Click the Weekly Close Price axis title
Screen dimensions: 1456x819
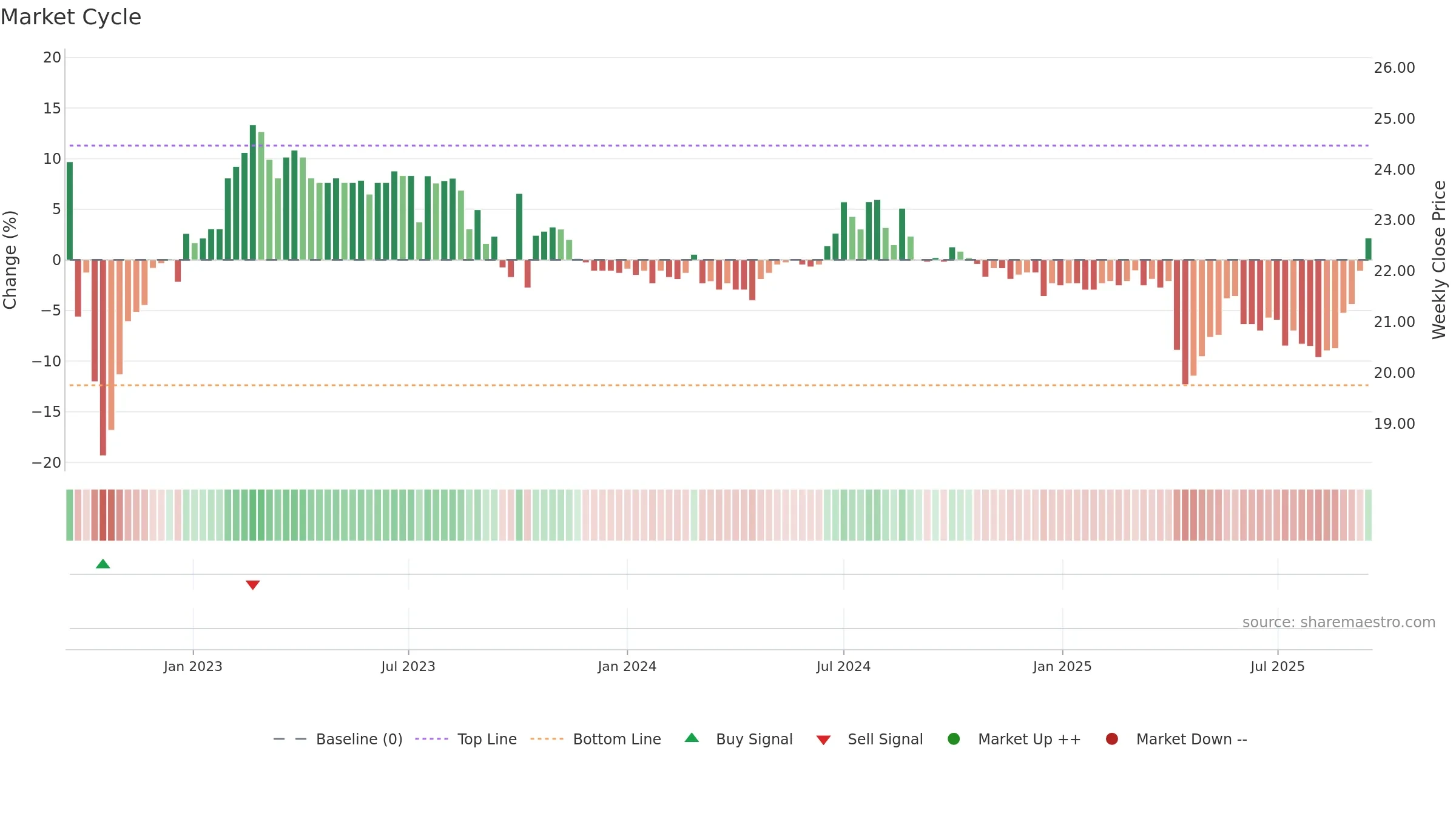point(1439,260)
